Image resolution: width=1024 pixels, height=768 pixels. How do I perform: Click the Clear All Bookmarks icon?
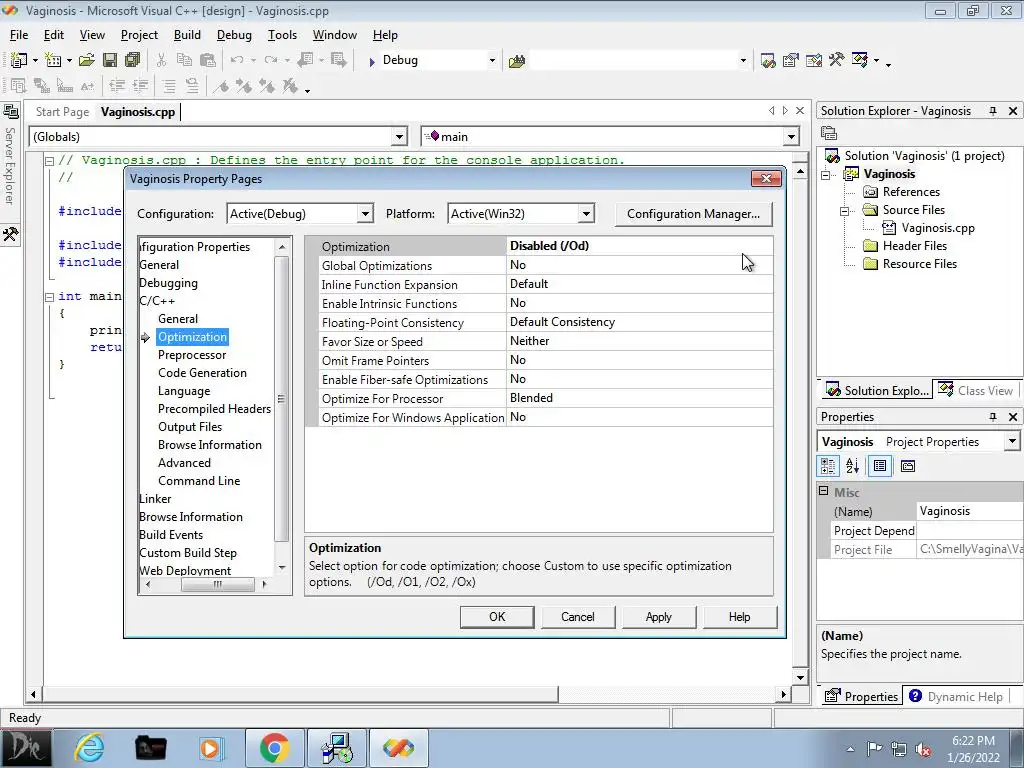click(290, 86)
